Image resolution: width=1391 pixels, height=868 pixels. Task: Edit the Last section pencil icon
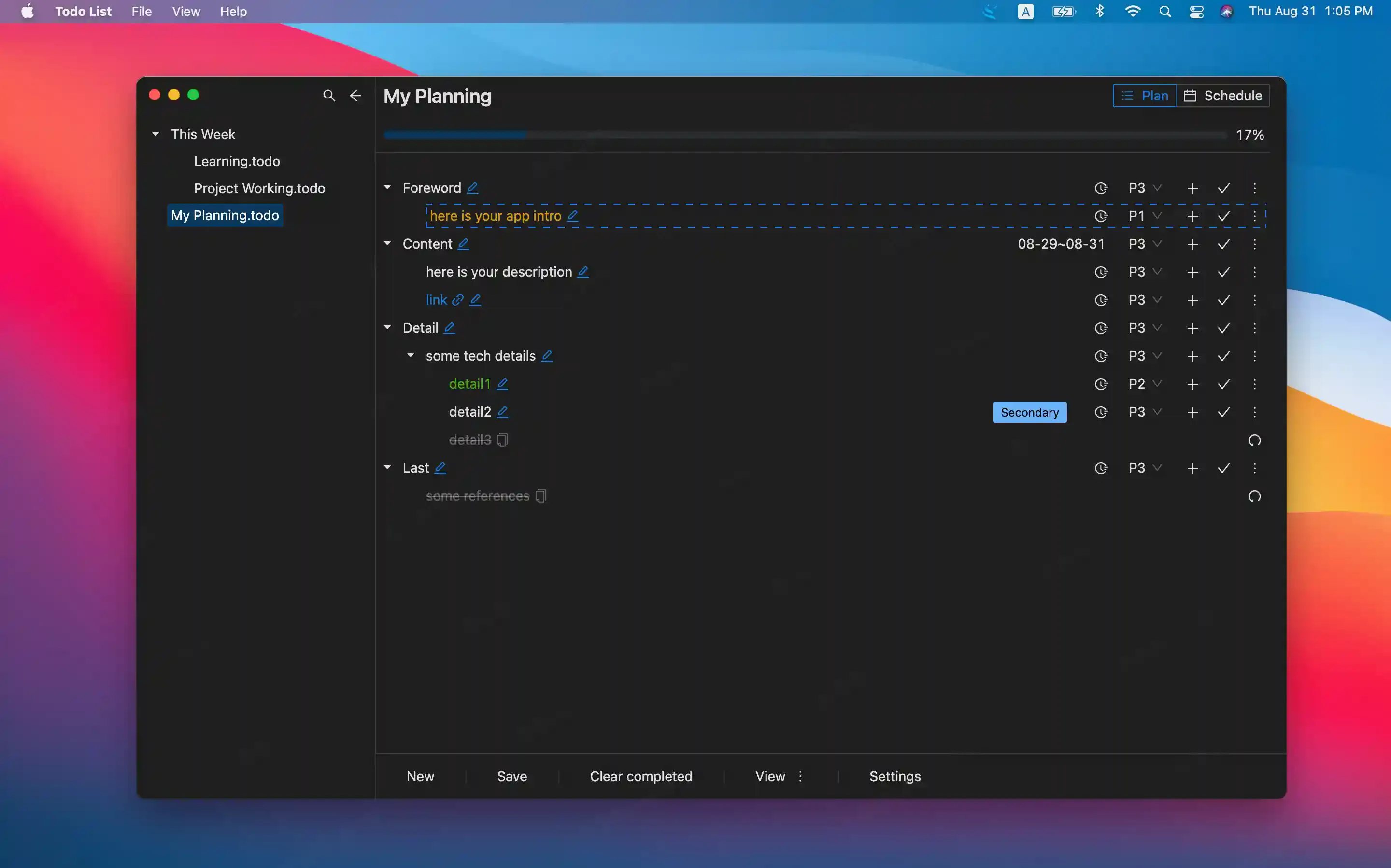(x=440, y=468)
